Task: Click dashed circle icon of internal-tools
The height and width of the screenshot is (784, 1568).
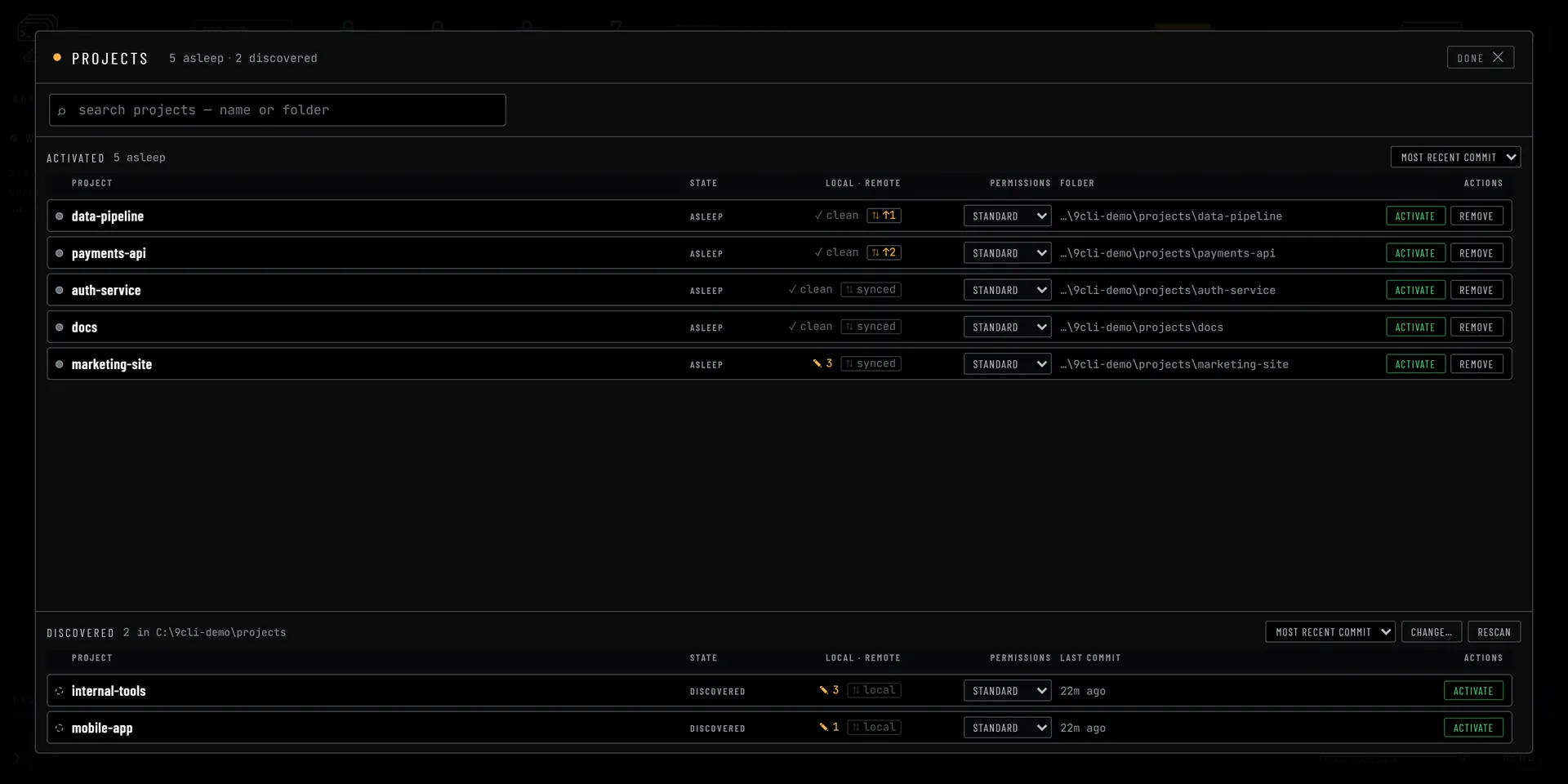Action: pyautogui.click(x=60, y=691)
